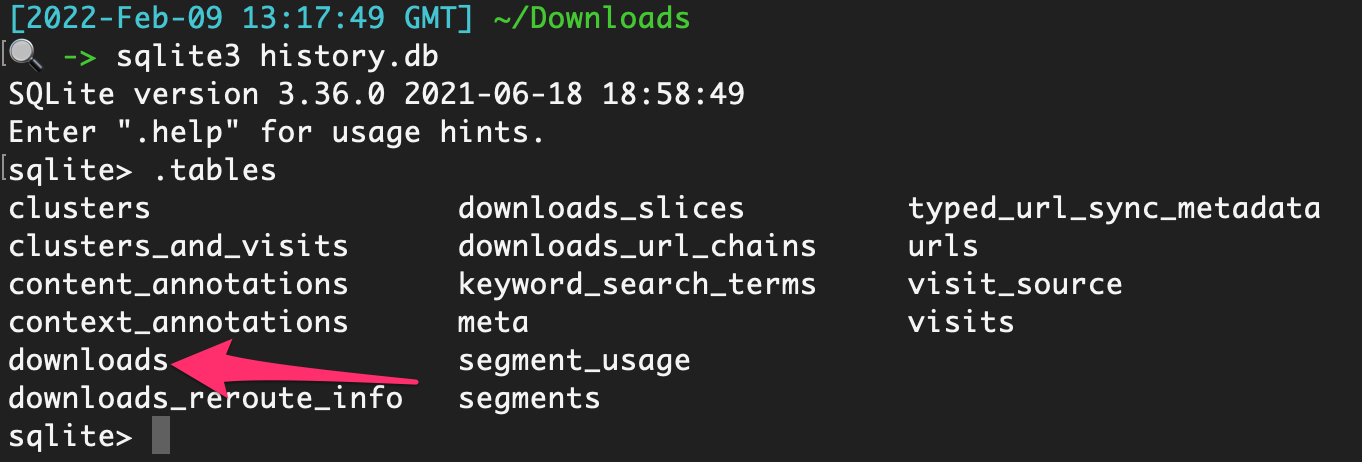This screenshot has height=462, width=1362.
Task: Click the magnifying glass prompt icon
Action: coord(26,57)
